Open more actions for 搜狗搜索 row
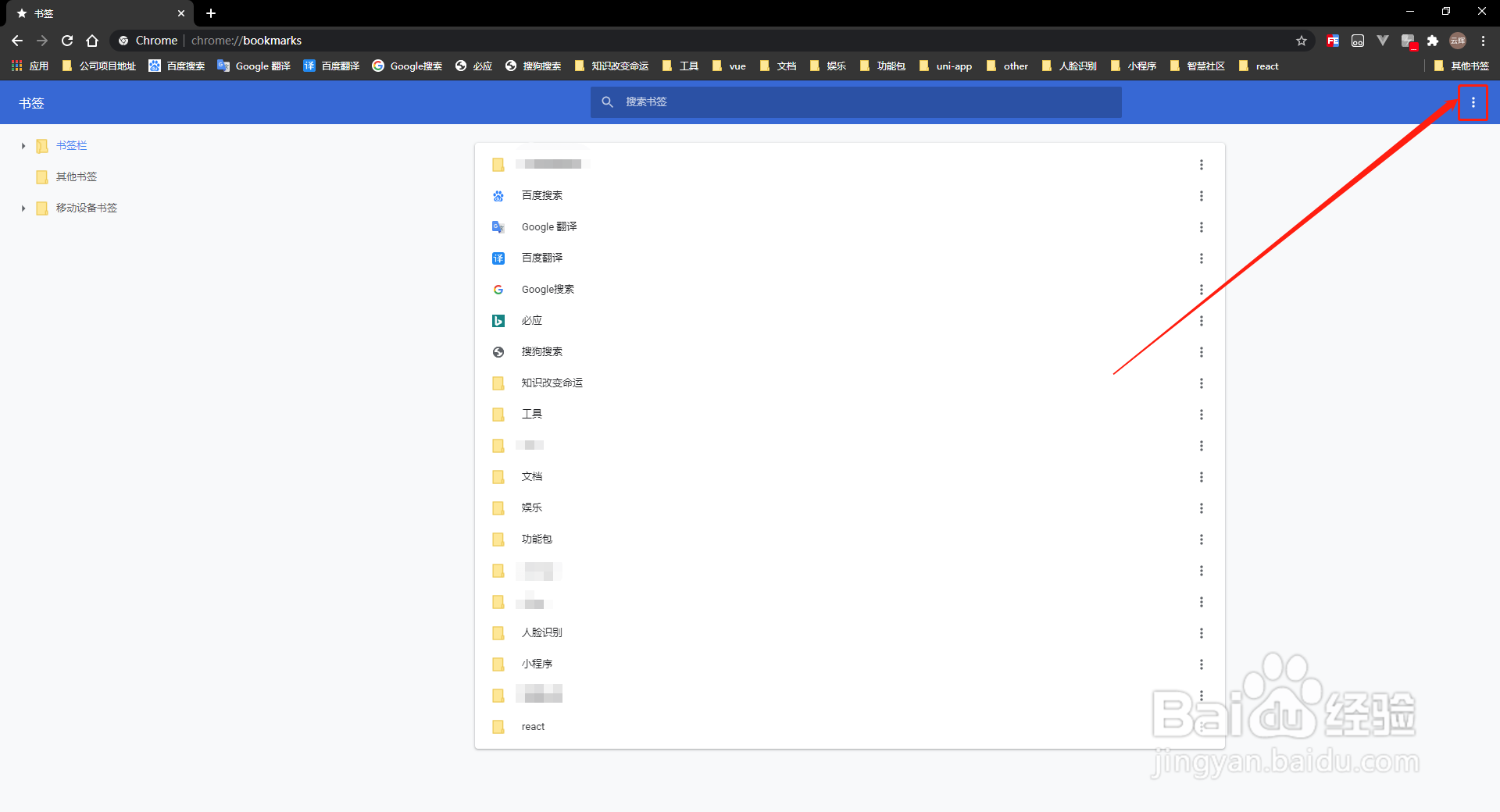The height and width of the screenshot is (812, 1500). pos(1202,352)
